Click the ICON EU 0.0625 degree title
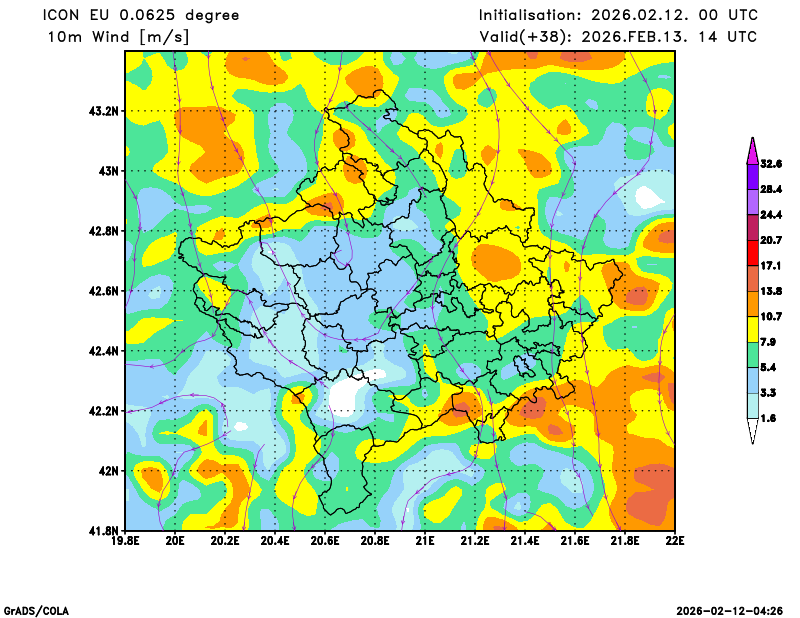 click(x=141, y=15)
